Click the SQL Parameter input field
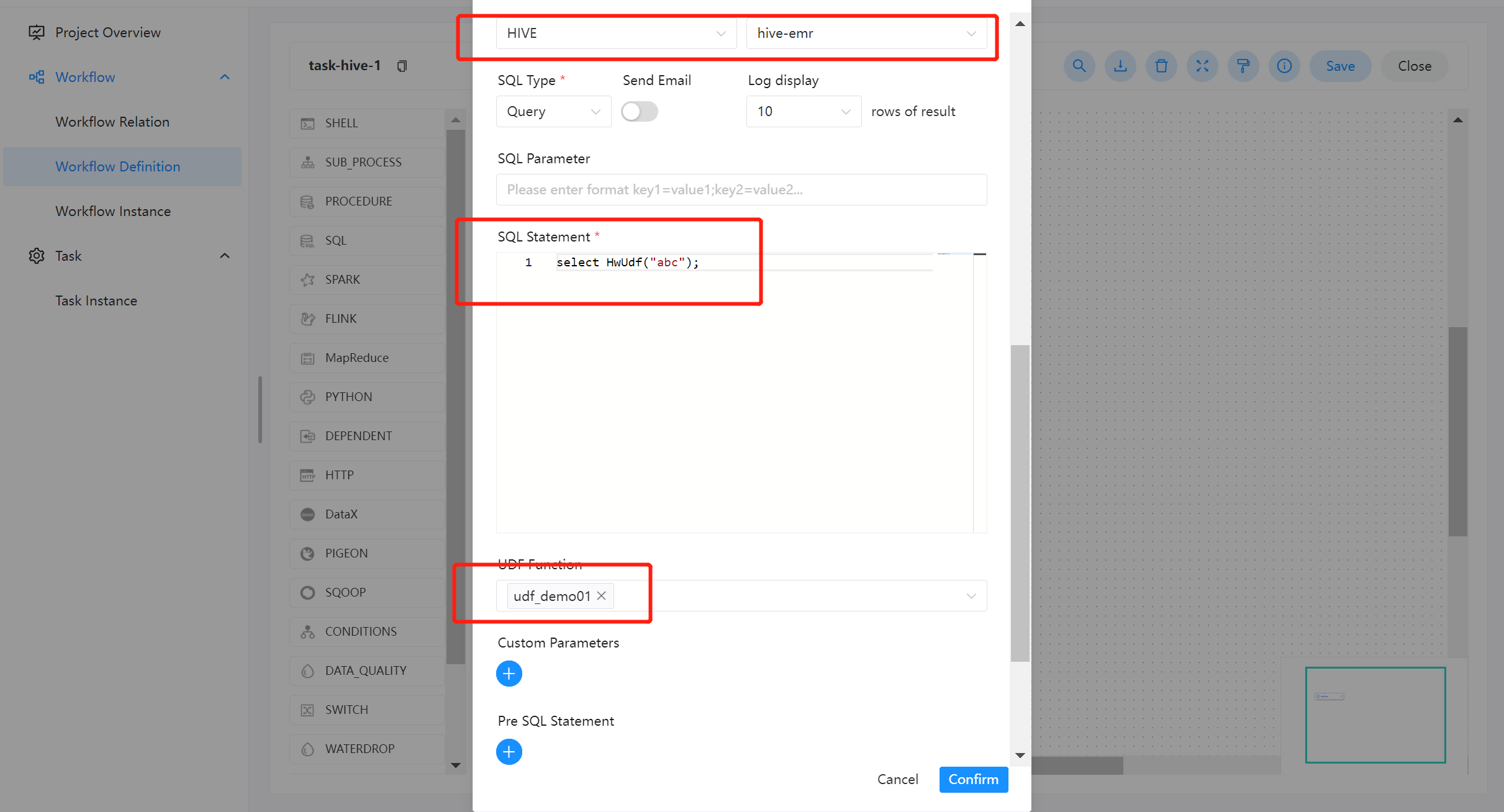The height and width of the screenshot is (812, 1504). (x=741, y=190)
